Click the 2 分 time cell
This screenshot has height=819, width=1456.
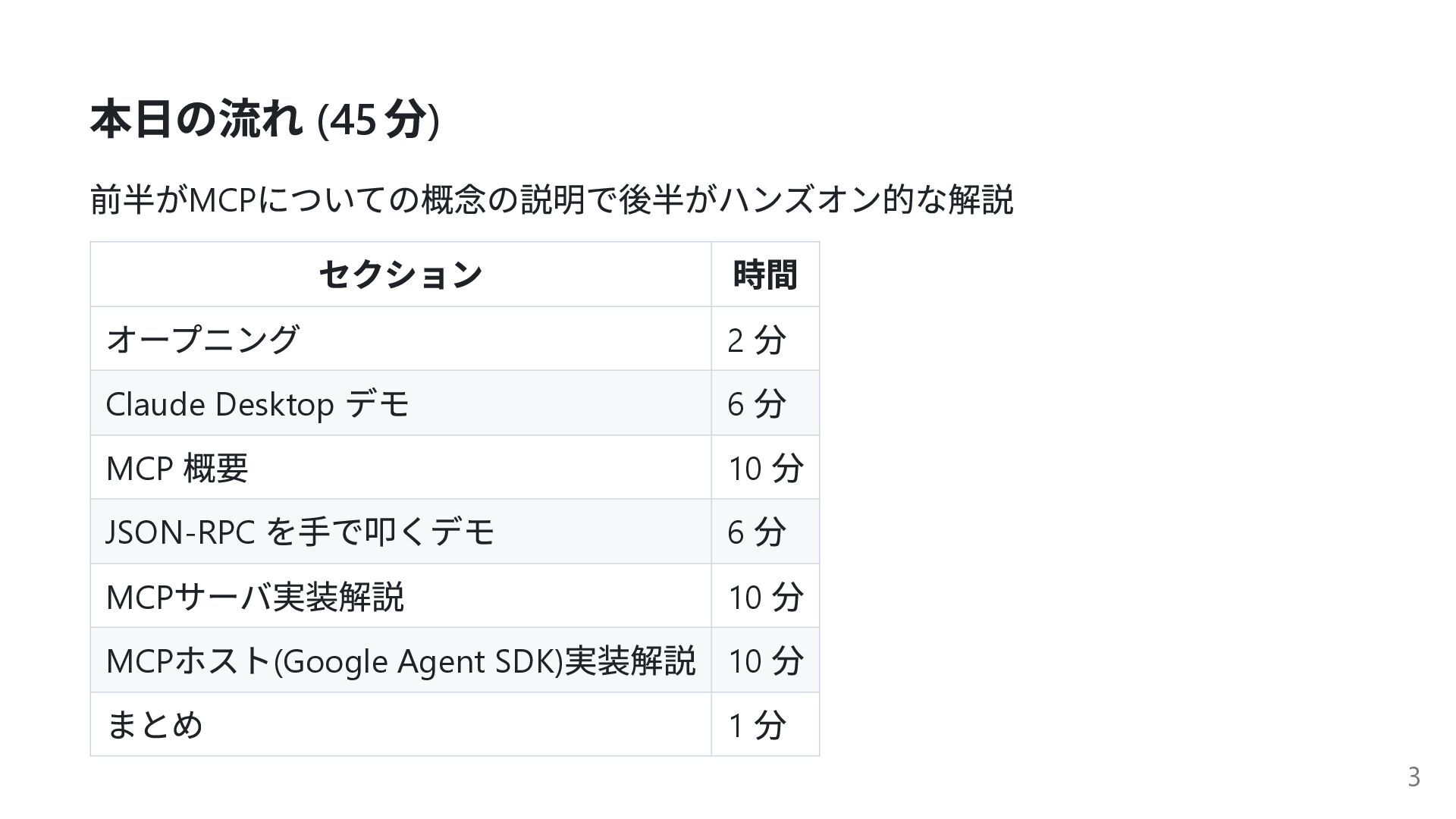tap(756, 340)
